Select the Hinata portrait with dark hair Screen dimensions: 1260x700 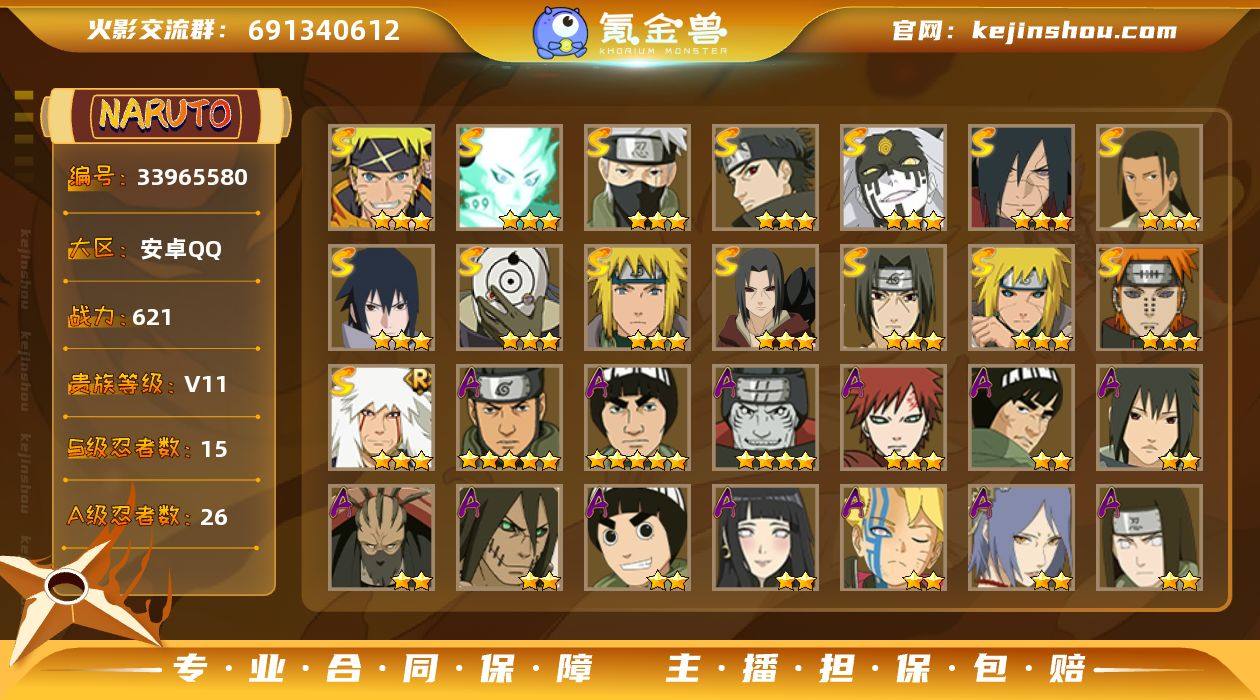coord(765,538)
